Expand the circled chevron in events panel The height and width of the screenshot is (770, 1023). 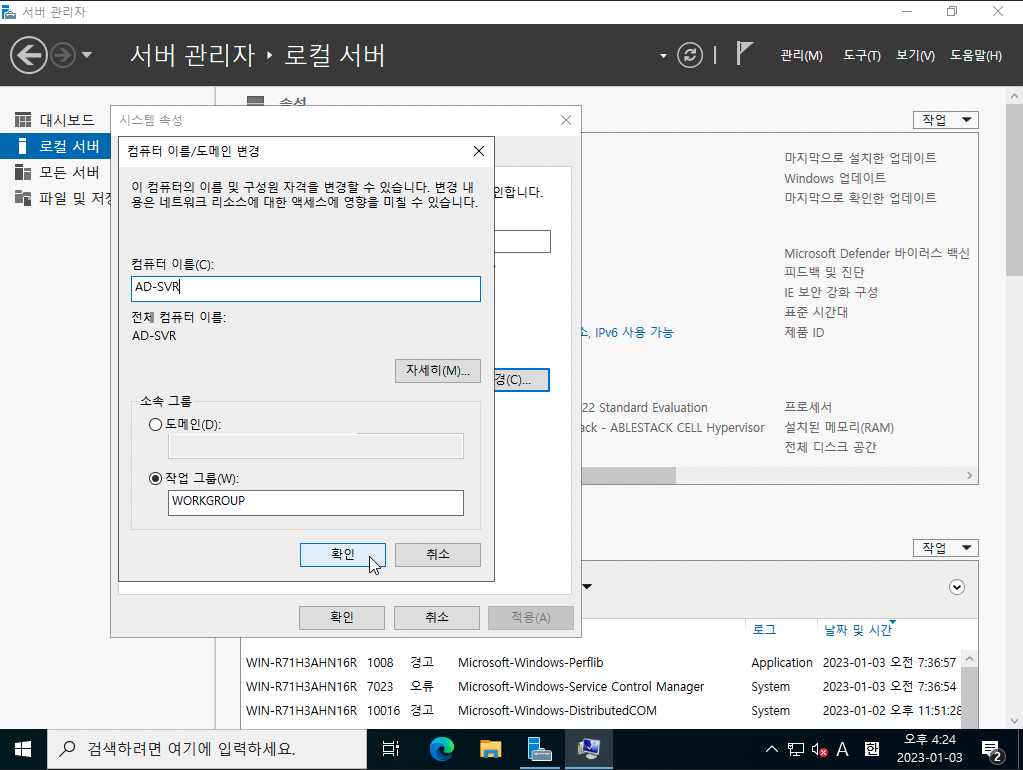(x=956, y=587)
